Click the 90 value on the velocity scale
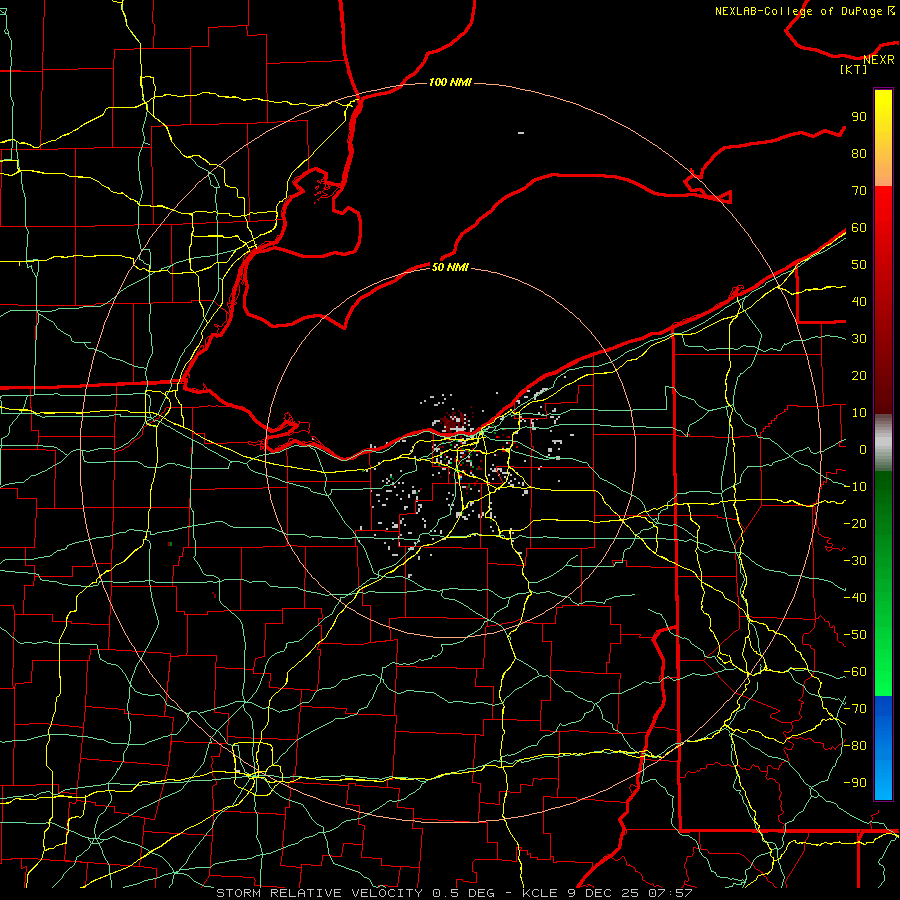Viewport: 900px width, 900px height. [x=859, y=117]
